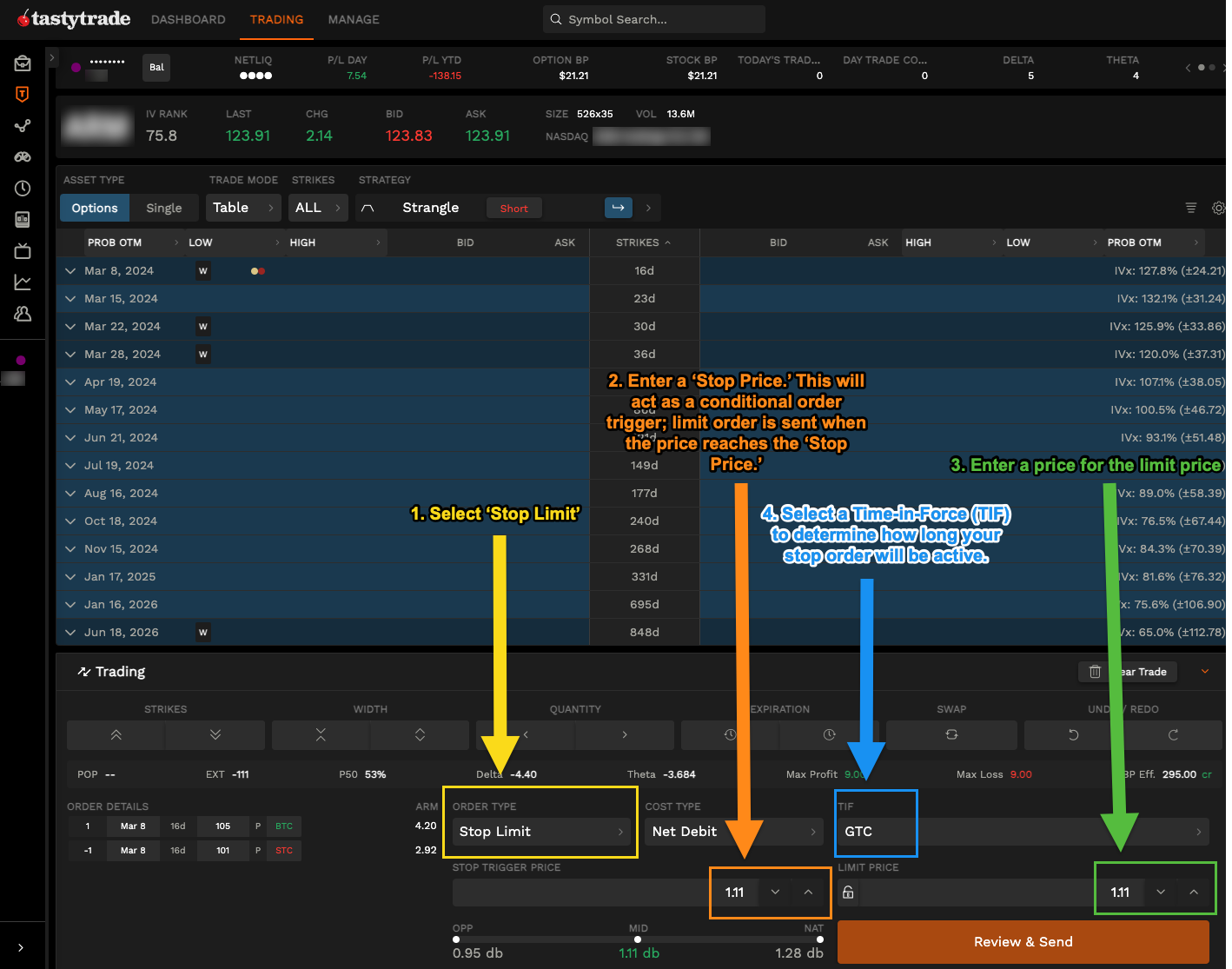Open the TV video sidebar icon
Image resolution: width=1232 pixels, height=969 pixels.
click(x=23, y=251)
